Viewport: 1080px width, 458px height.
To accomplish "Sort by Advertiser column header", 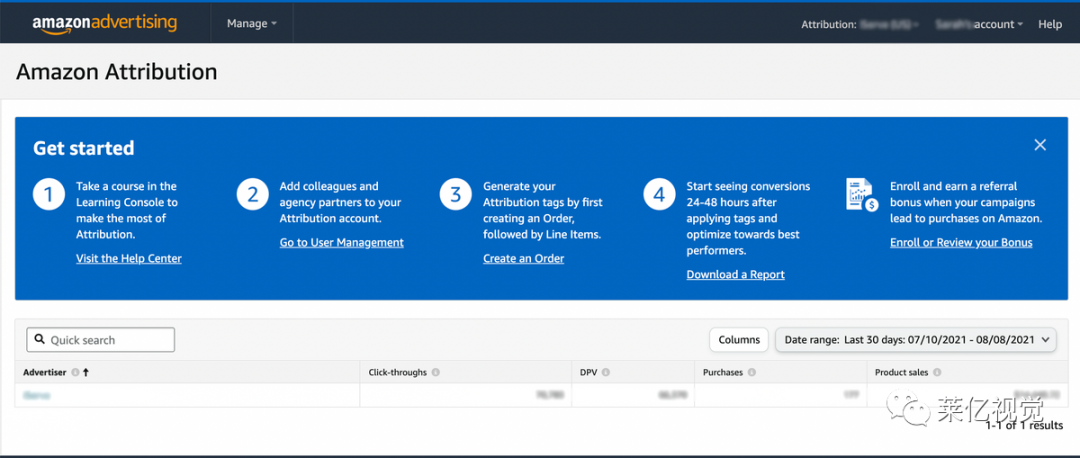I will (x=45, y=372).
